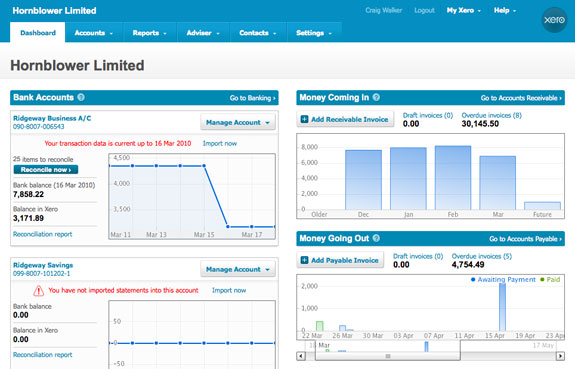Image resolution: width=575 pixels, height=369 pixels.
Task: Open the Reports menu
Action: click(x=150, y=33)
